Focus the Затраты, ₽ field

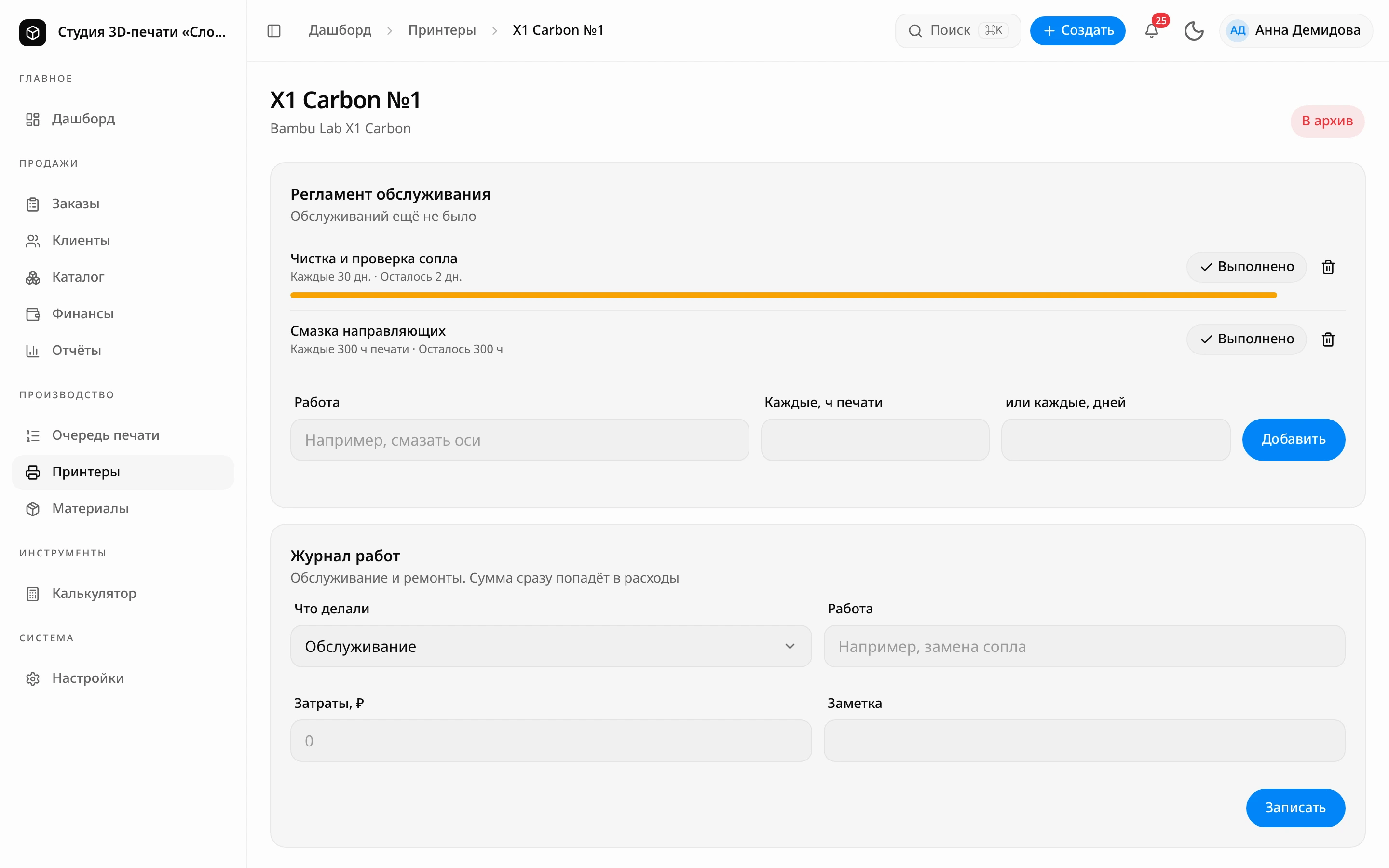(551, 741)
